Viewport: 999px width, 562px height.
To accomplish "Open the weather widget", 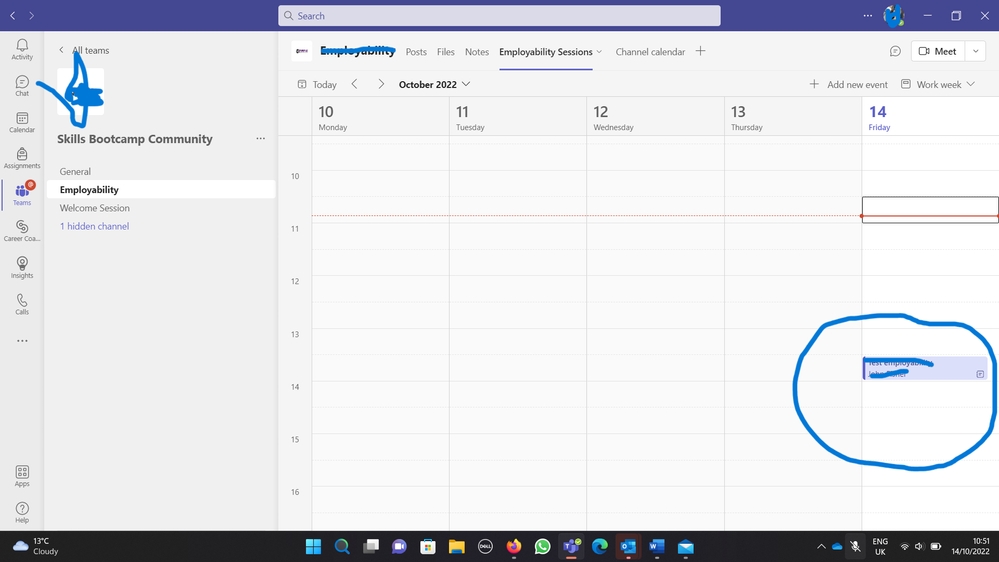I will tap(37, 546).
